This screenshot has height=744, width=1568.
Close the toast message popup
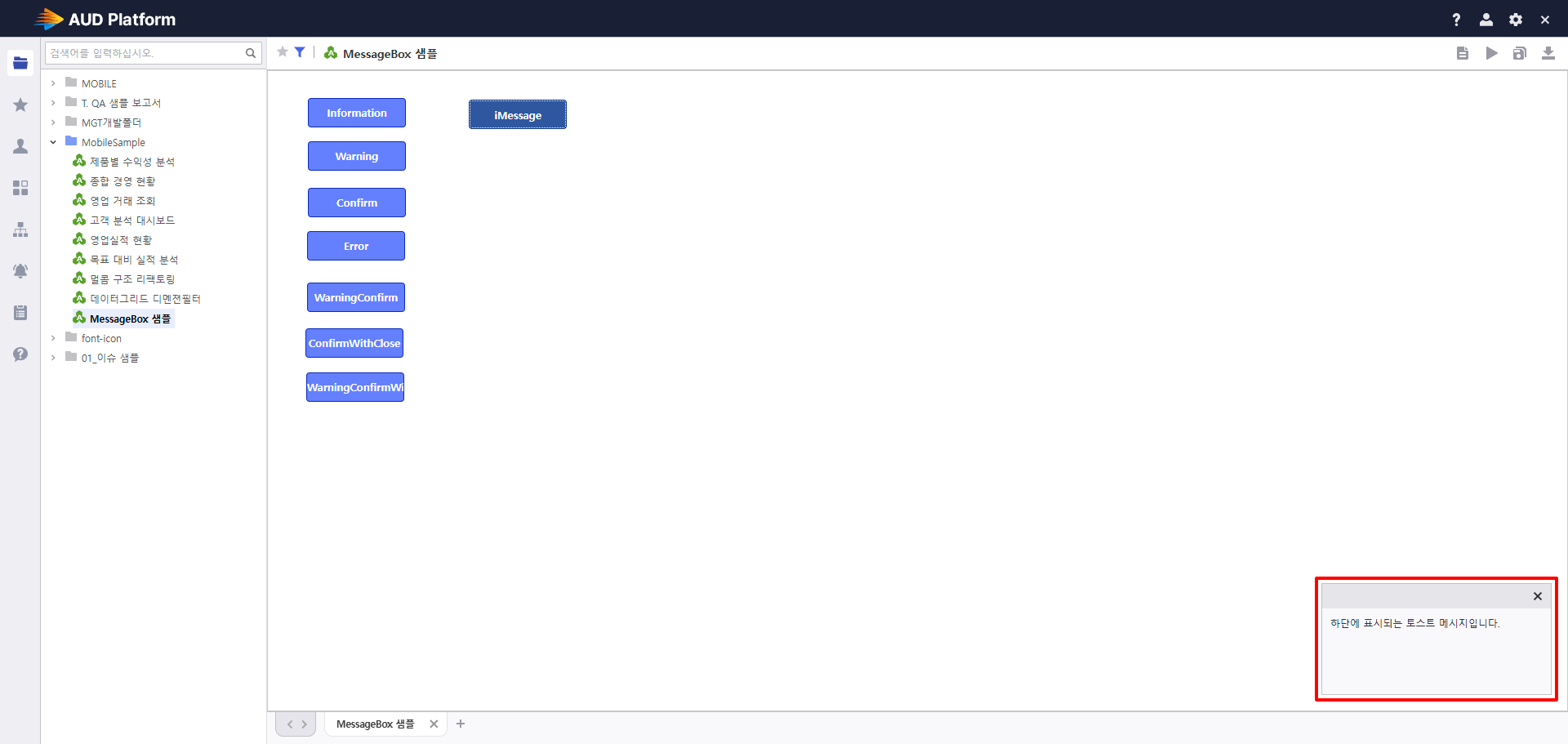(x=1538, y=596)
